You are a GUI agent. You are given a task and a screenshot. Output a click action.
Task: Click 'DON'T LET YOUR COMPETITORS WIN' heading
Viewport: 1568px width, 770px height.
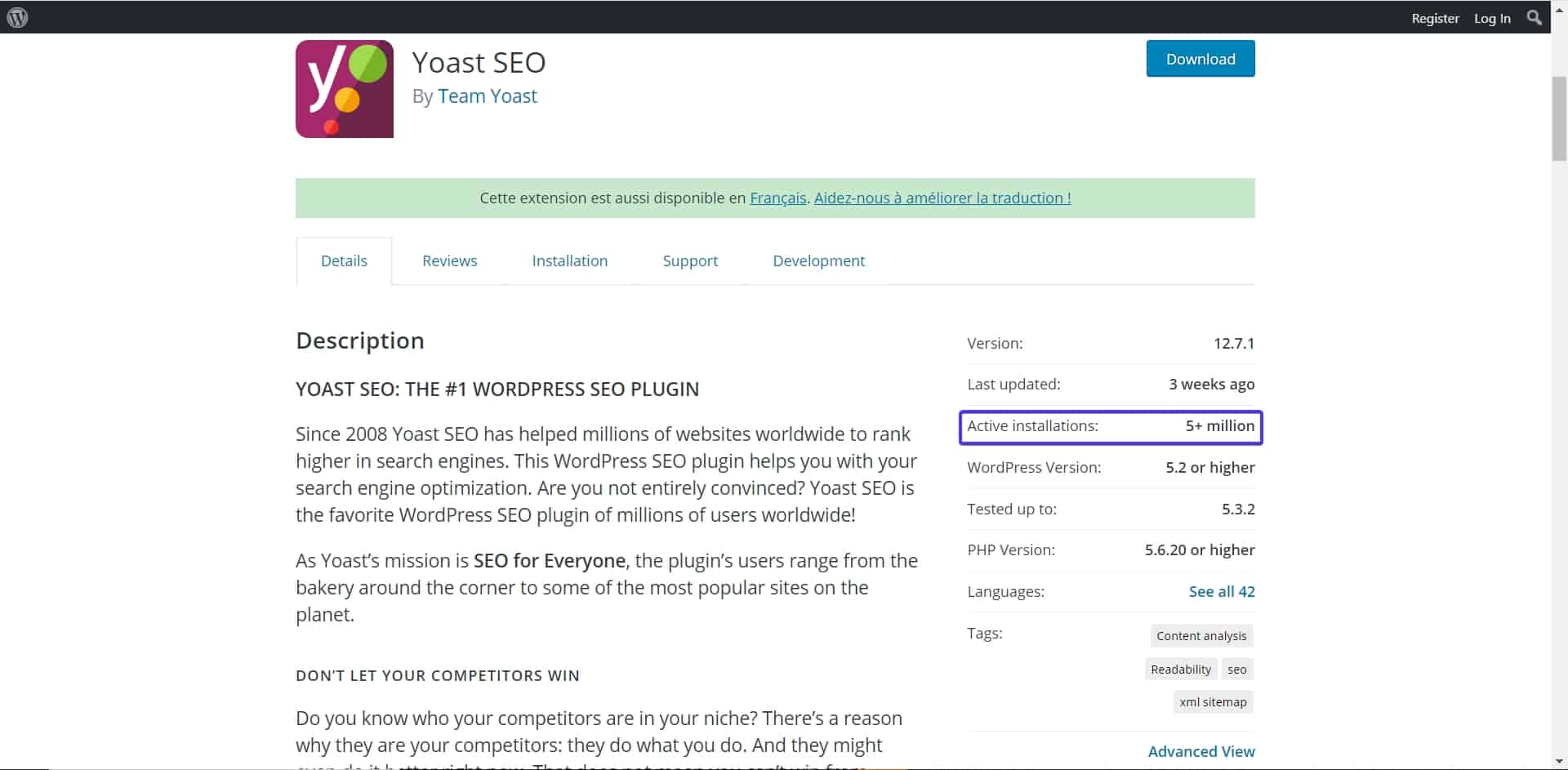(438, 676)
